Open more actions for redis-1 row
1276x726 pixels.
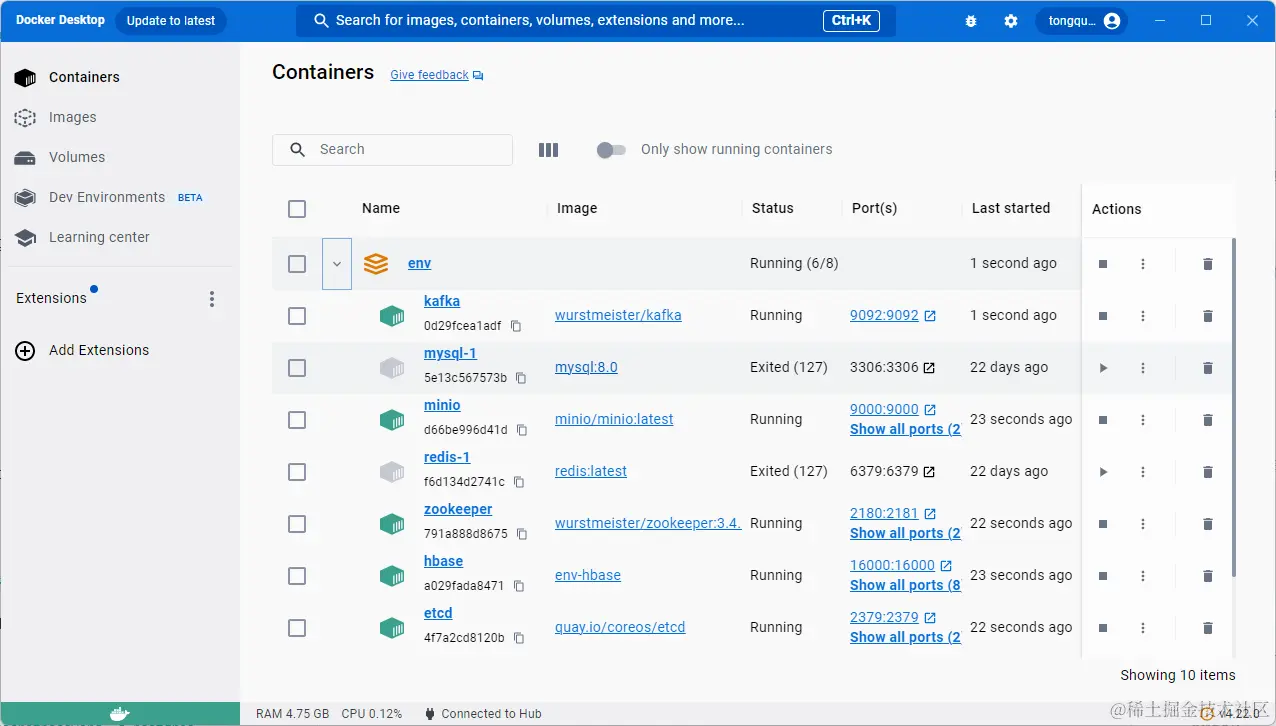coord(1143,472)
